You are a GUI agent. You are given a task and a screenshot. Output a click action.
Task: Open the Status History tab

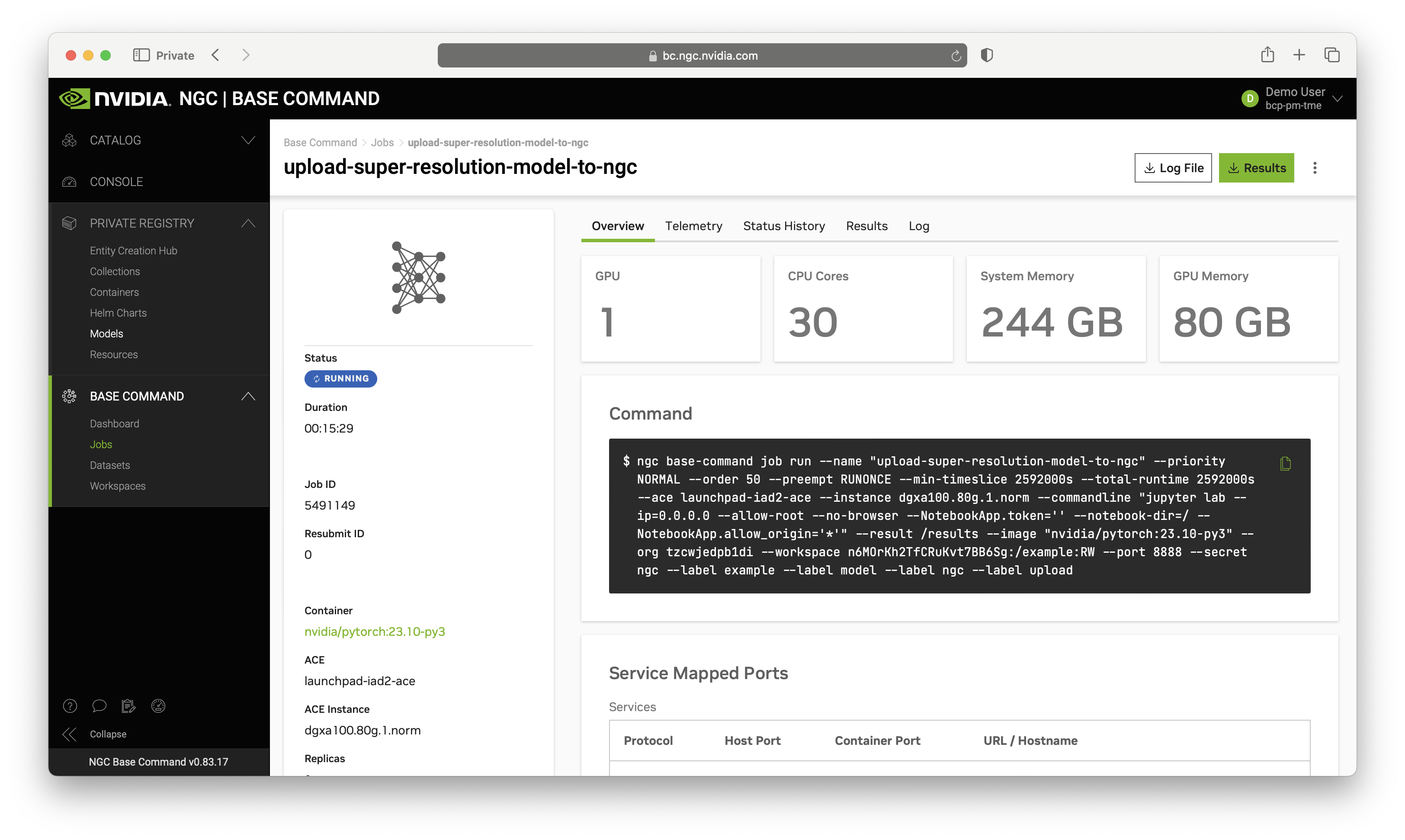click(784, 226)
